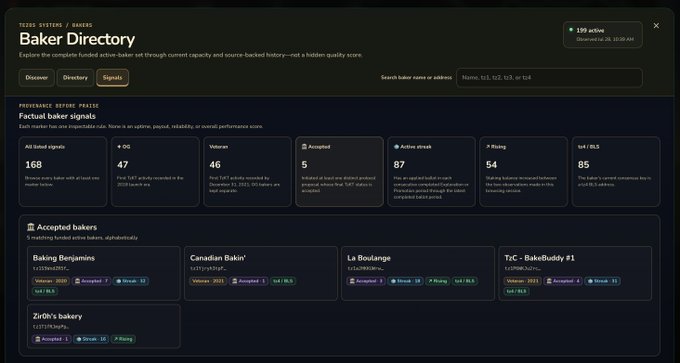
Task: Select the tz4 / BLS card showing 85
Action: pyautogui.click(x=616, y=171)
